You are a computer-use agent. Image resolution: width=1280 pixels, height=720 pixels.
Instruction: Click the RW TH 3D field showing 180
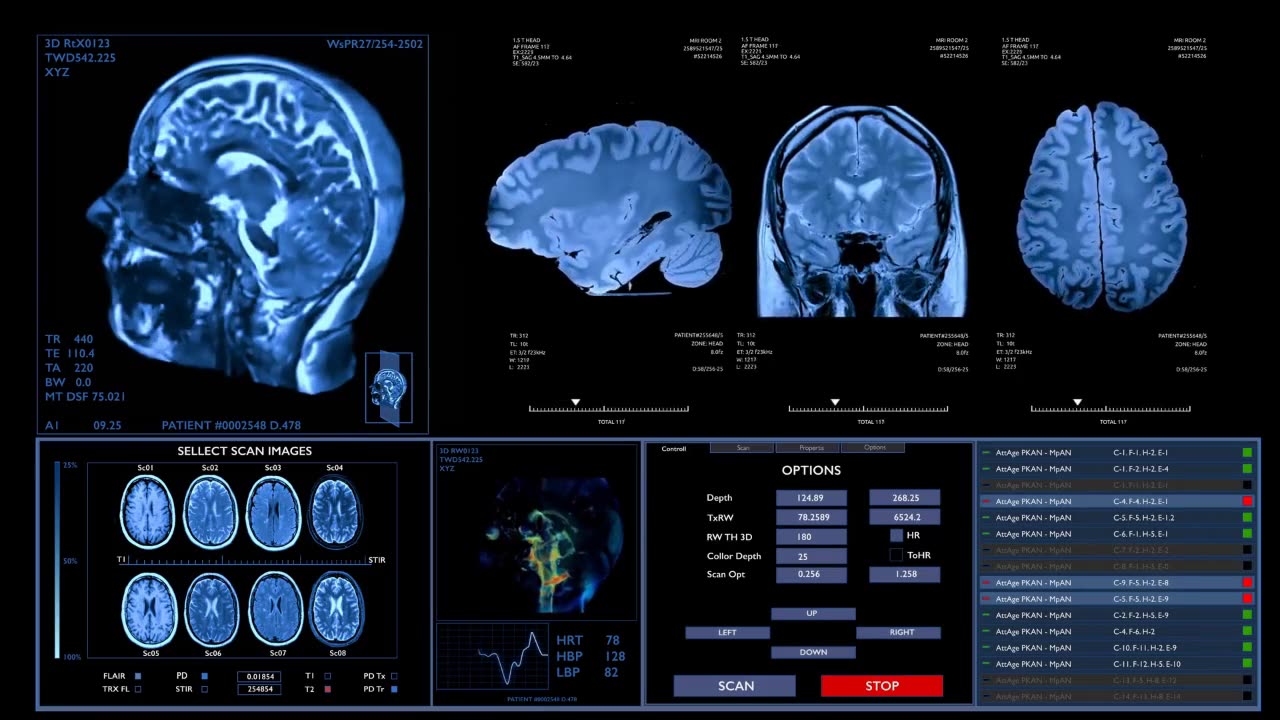[811, 537]
